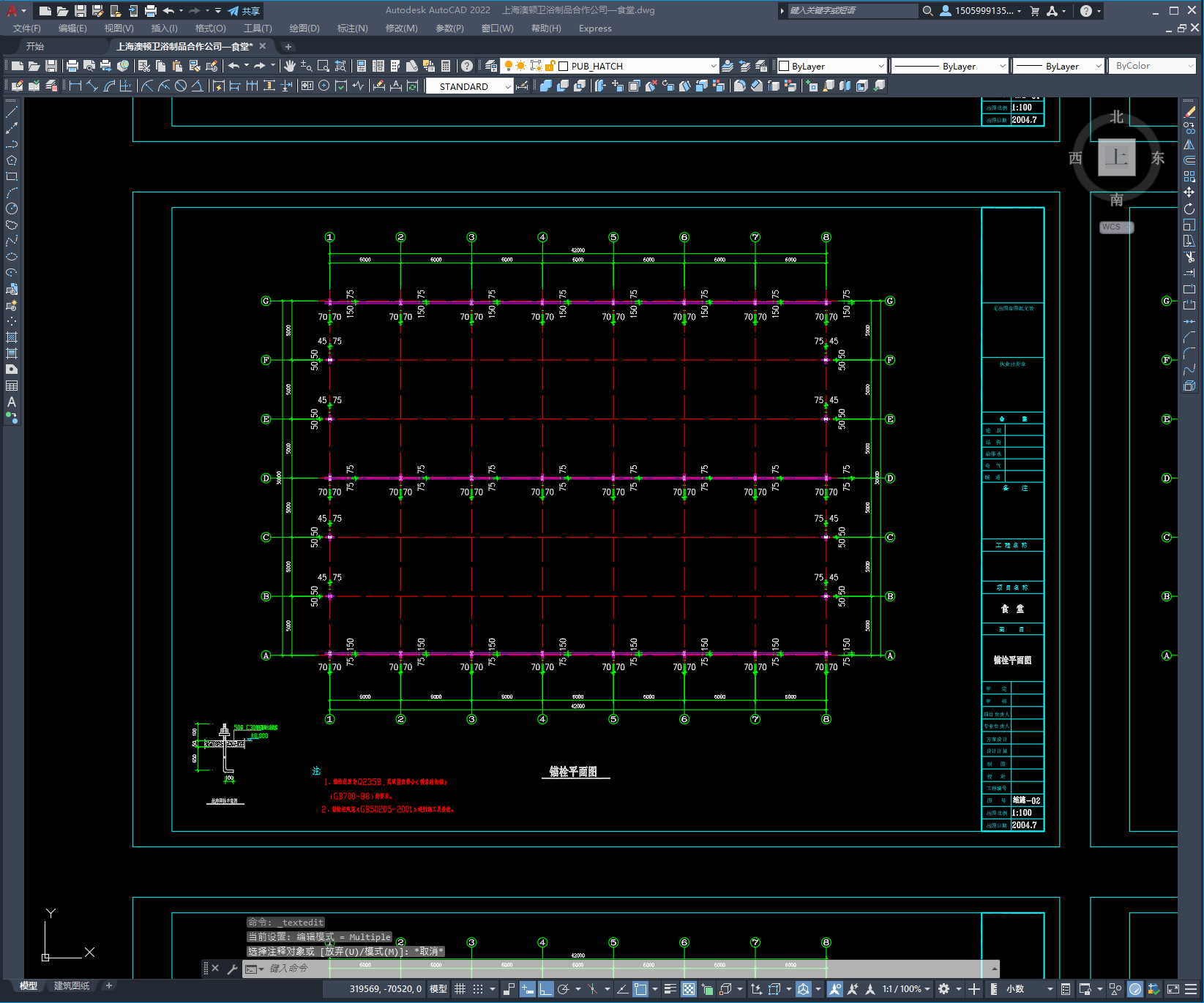Toggle dynamic input in status bar
Viewport: 1204px width, 1003px height.
(528, 989)
